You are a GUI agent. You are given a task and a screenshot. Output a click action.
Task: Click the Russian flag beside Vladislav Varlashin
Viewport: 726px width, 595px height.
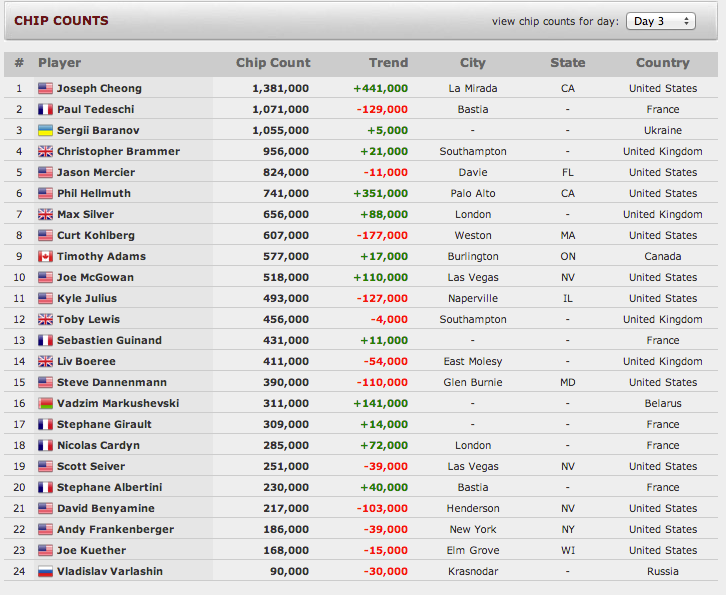coord(45,571)
